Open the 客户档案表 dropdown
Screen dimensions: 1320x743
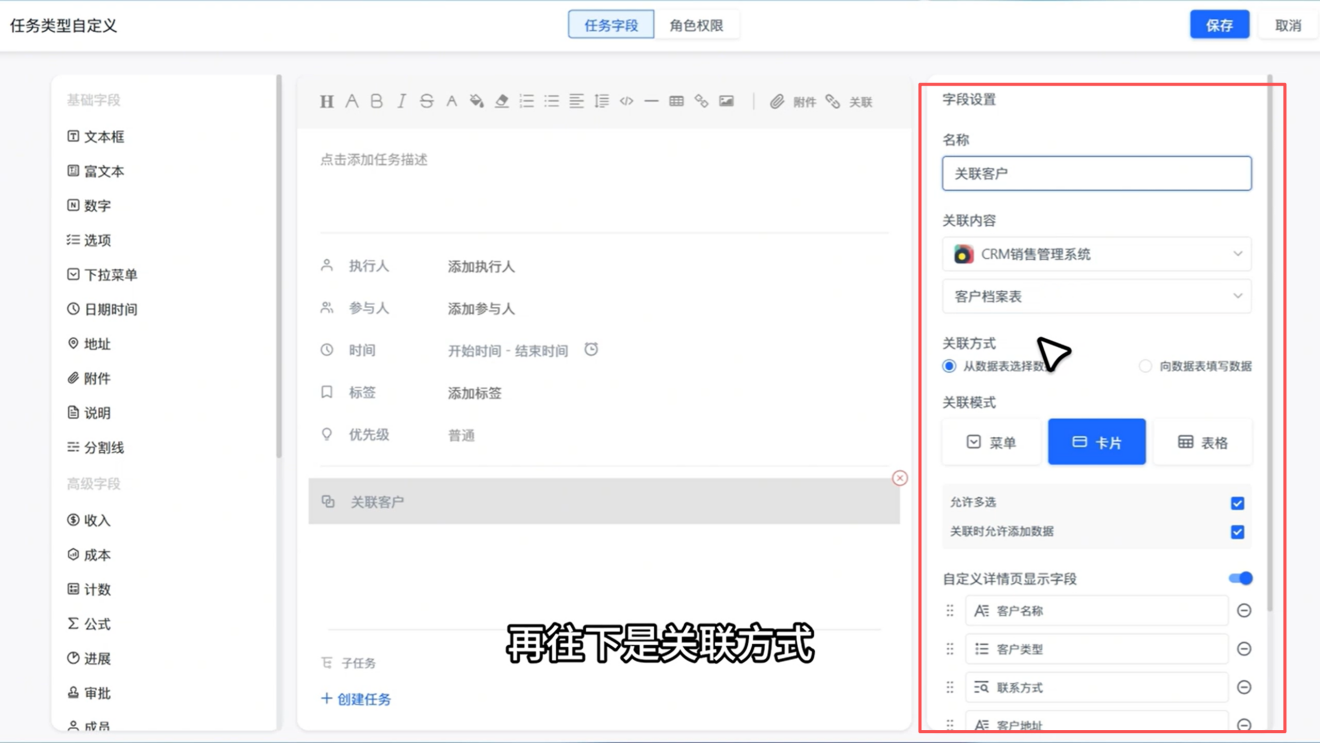[1097, 296]
